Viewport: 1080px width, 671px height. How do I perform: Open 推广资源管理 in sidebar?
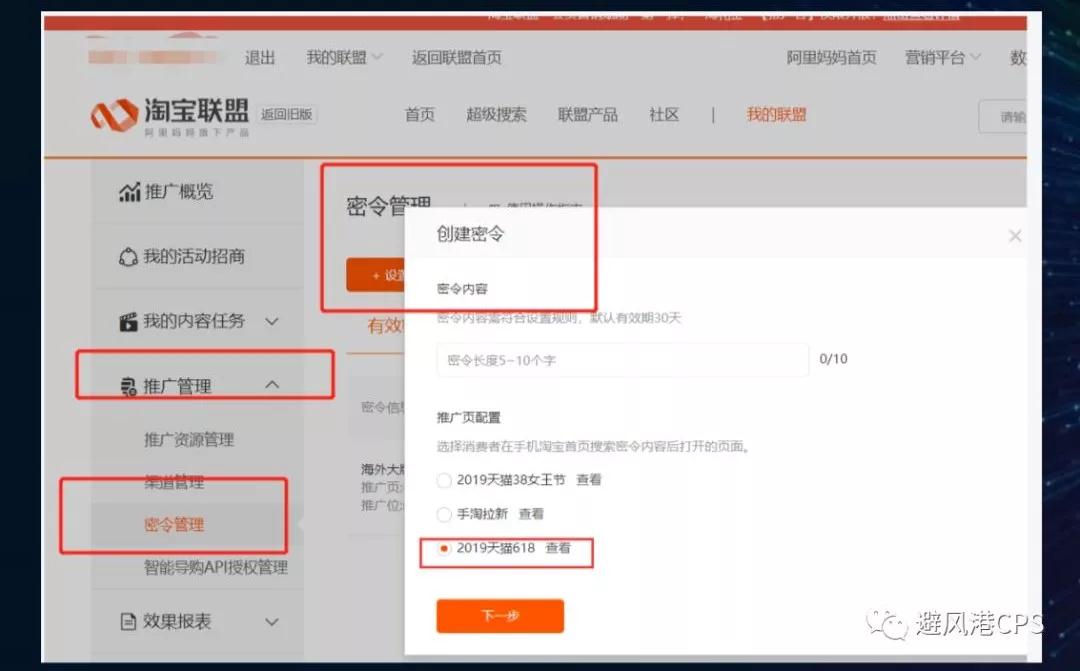coord(189,440)
